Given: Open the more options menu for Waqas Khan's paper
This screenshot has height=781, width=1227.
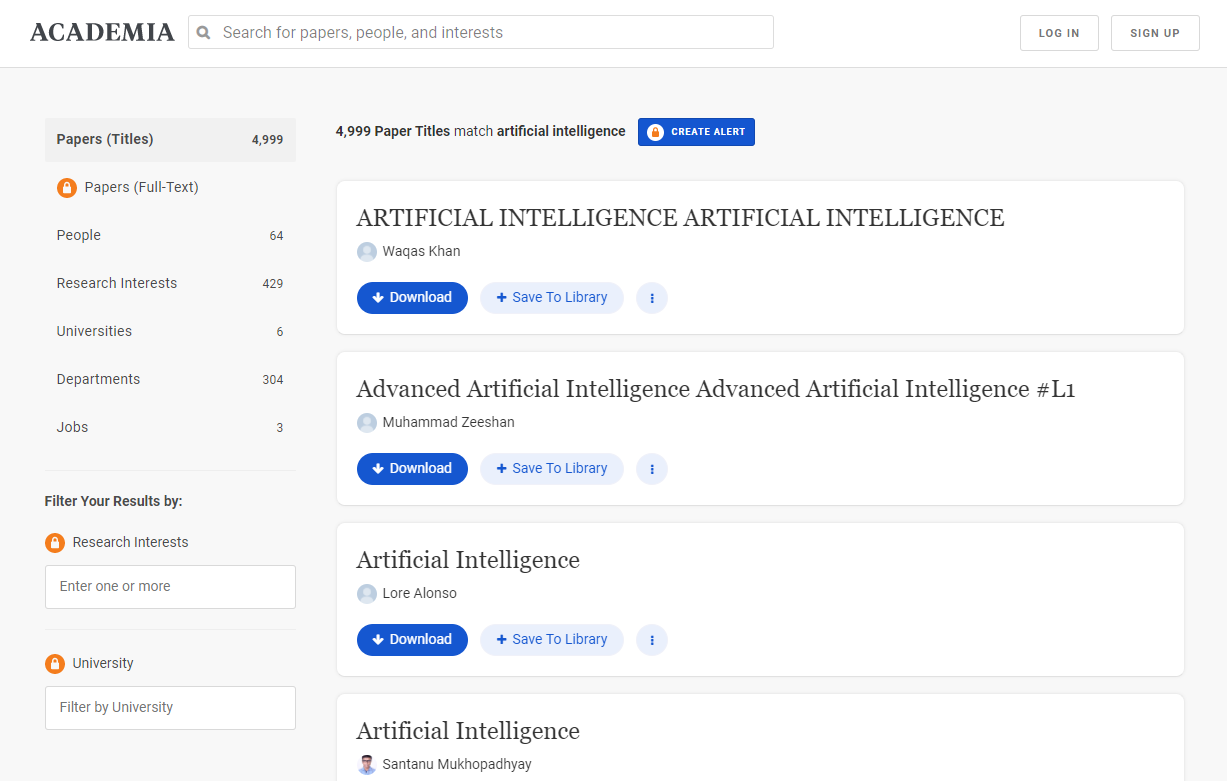Looking at the screenshot, I should coord(652,298).
